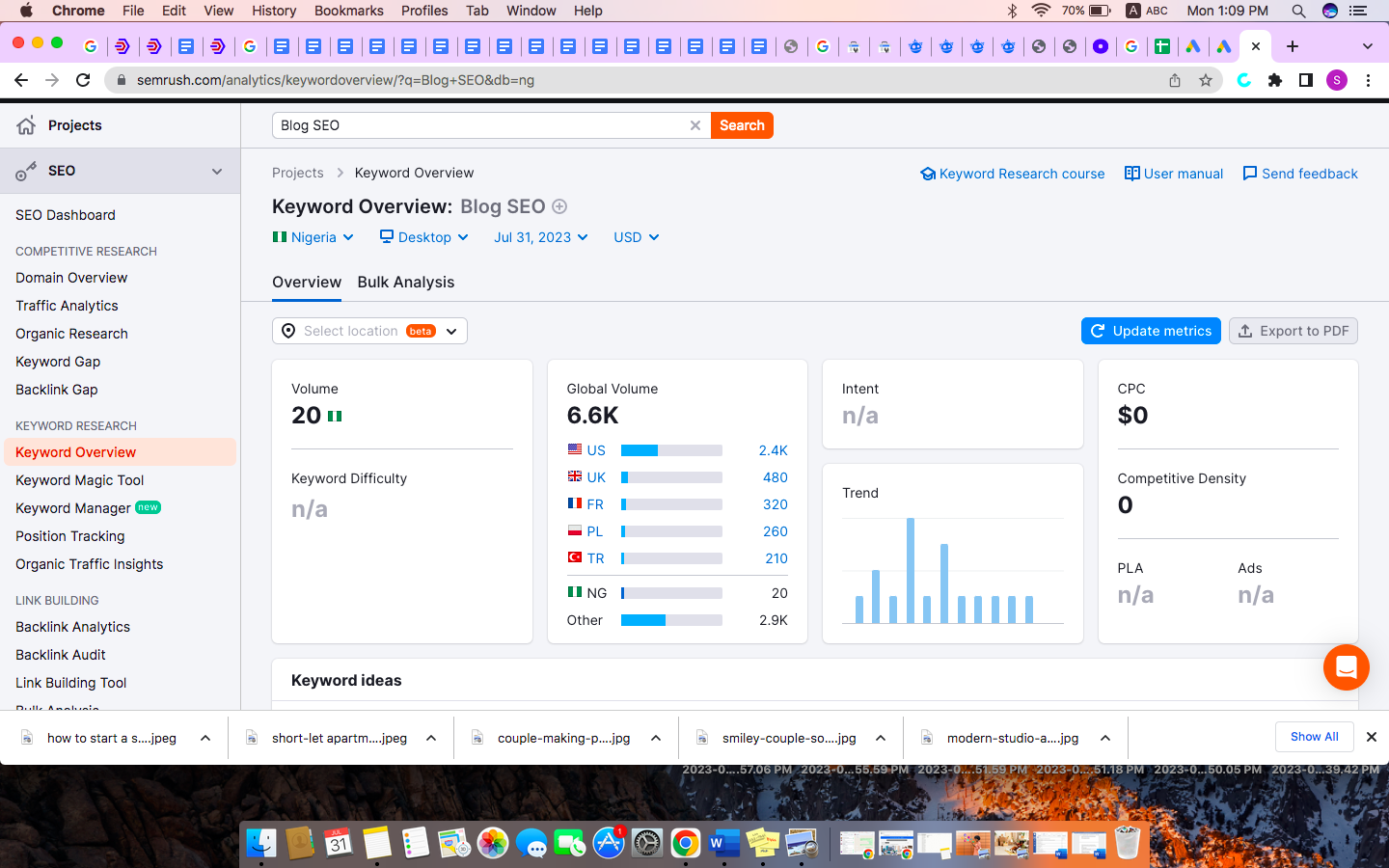Open Messages in the dock
Image resolution: width=1389 pixels, height=868 pixels.
pos(531,843)
